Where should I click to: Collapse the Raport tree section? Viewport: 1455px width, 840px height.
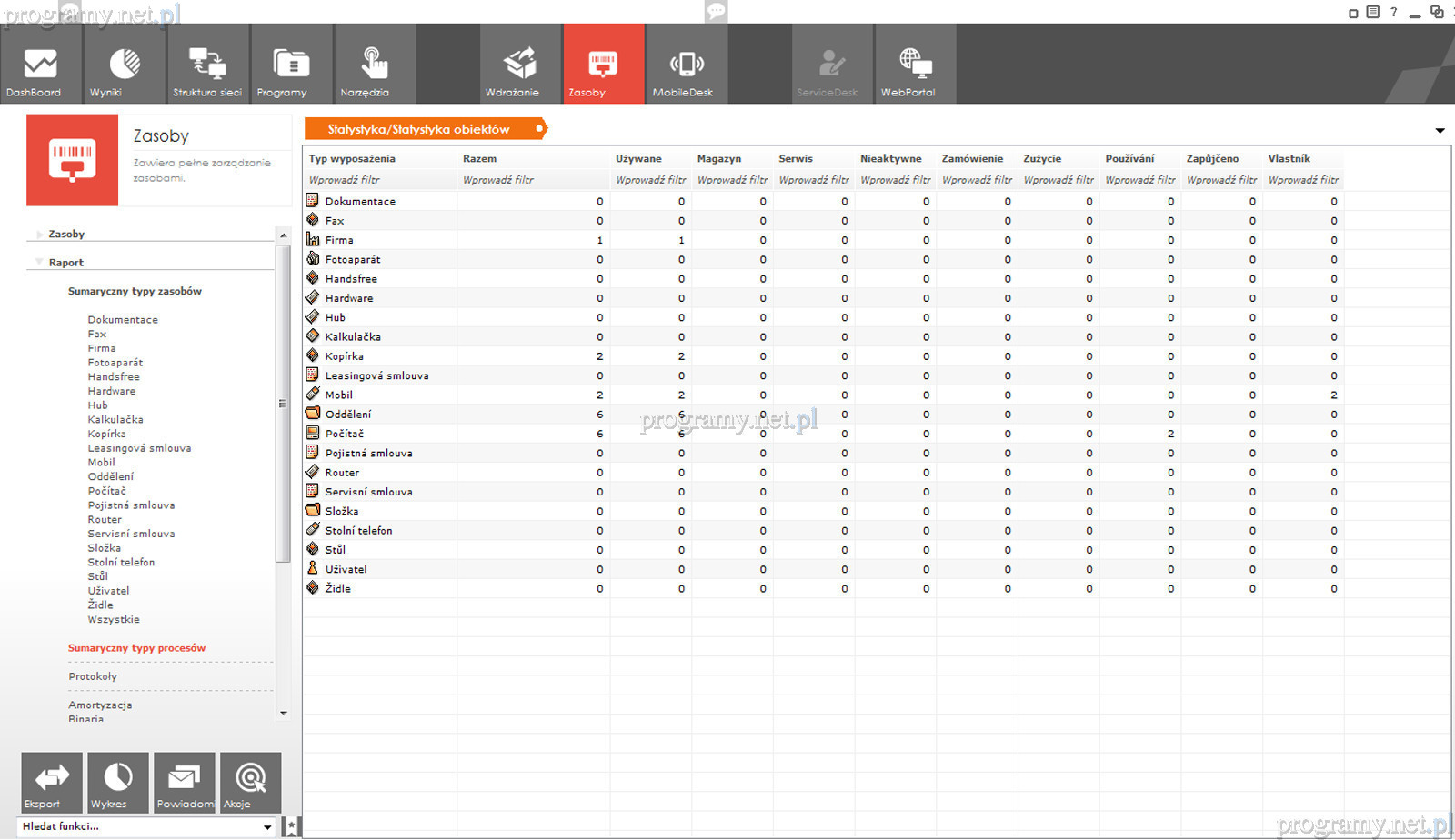[39, 263]
